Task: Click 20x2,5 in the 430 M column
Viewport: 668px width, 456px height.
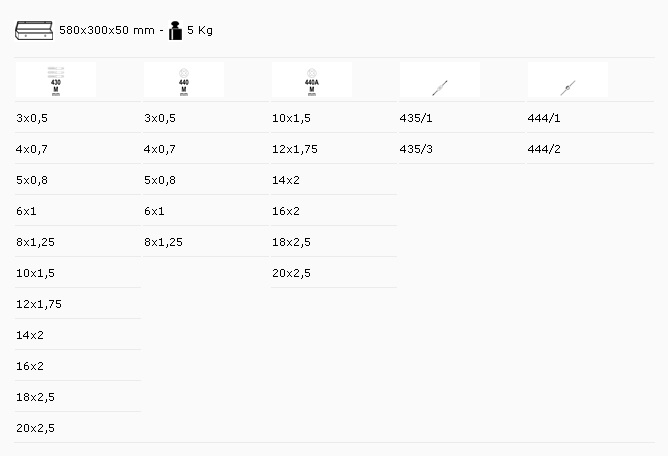Action: [x=35, y=428]
